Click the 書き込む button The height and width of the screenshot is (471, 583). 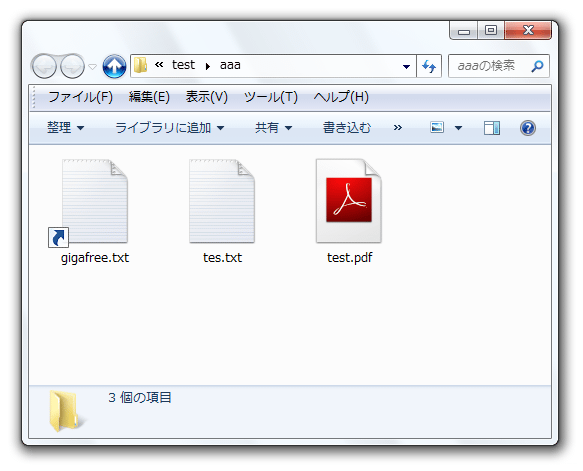[347, 128]
